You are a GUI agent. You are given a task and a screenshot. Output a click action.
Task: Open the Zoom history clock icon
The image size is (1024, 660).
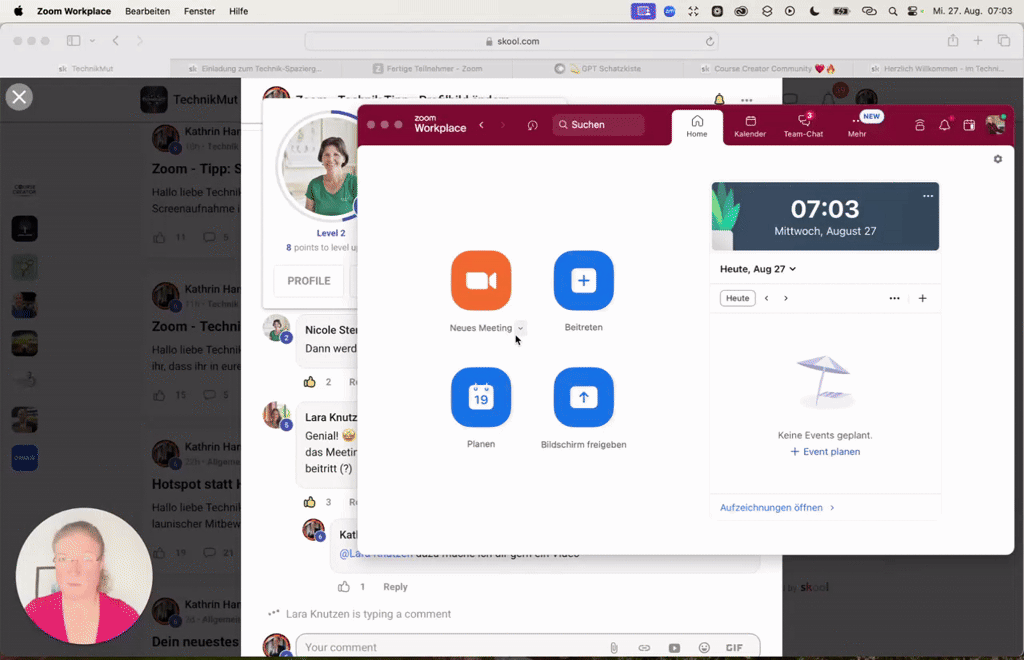coord(532,125)
